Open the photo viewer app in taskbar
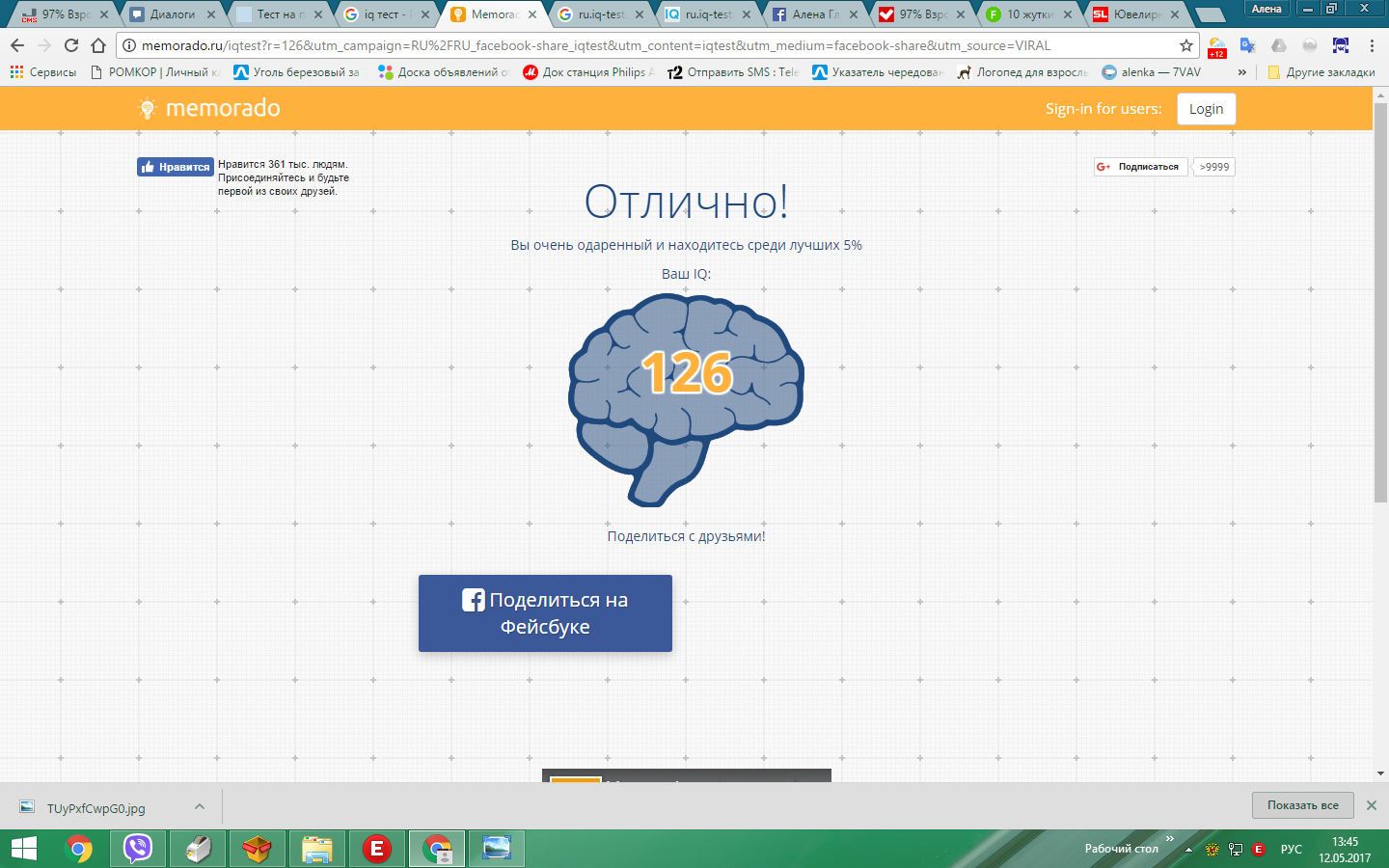This screenshot has height=868, width=1389. click(x=497, y=849)
